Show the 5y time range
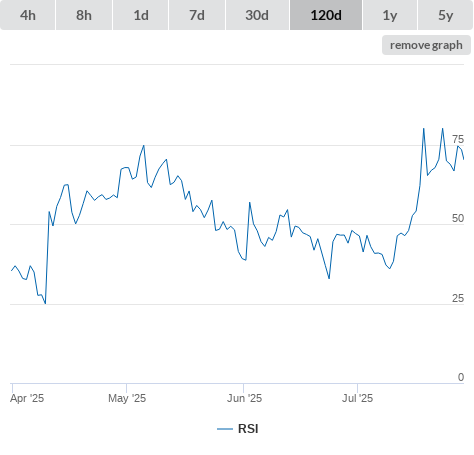 click(446, 15)
